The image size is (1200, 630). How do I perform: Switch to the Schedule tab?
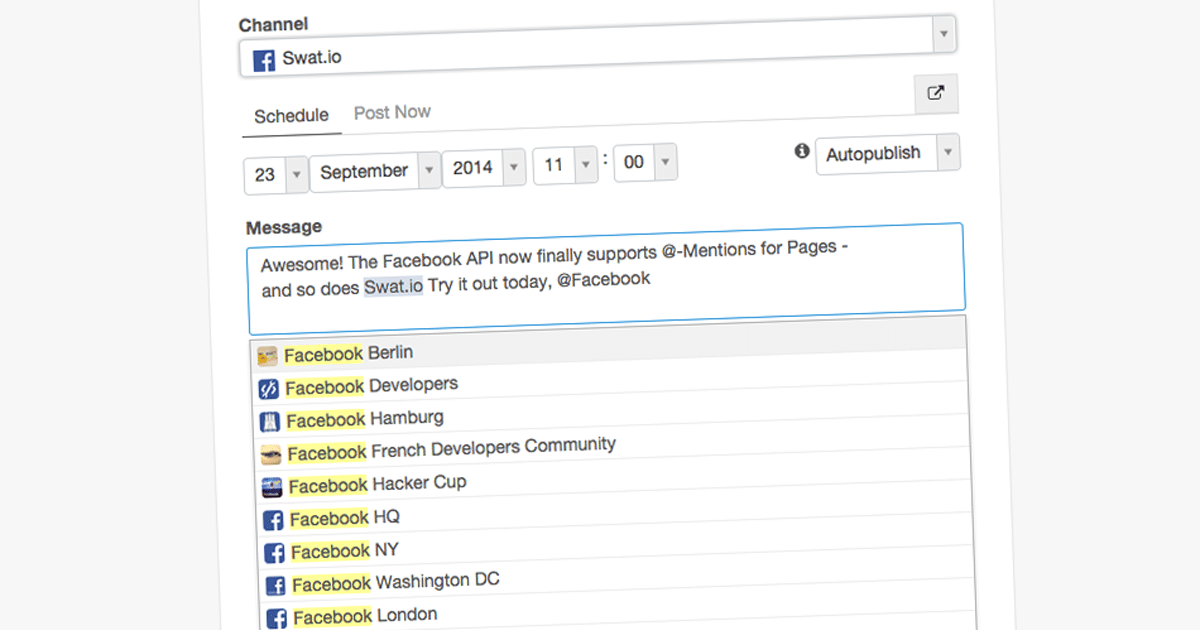point(291,116)
